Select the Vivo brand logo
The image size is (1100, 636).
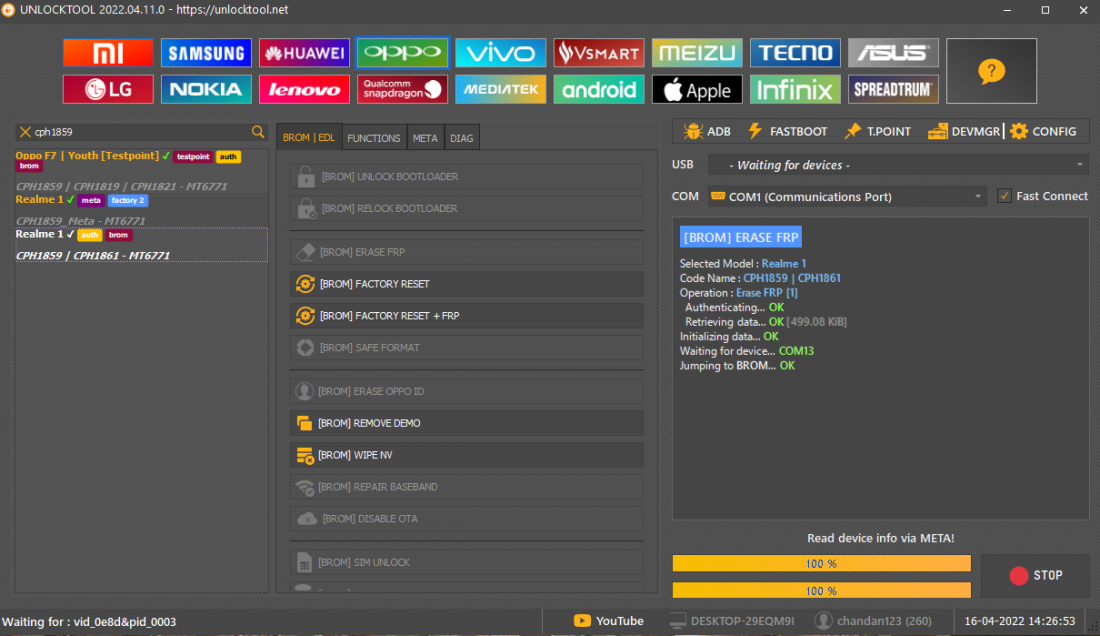(501, 53)
